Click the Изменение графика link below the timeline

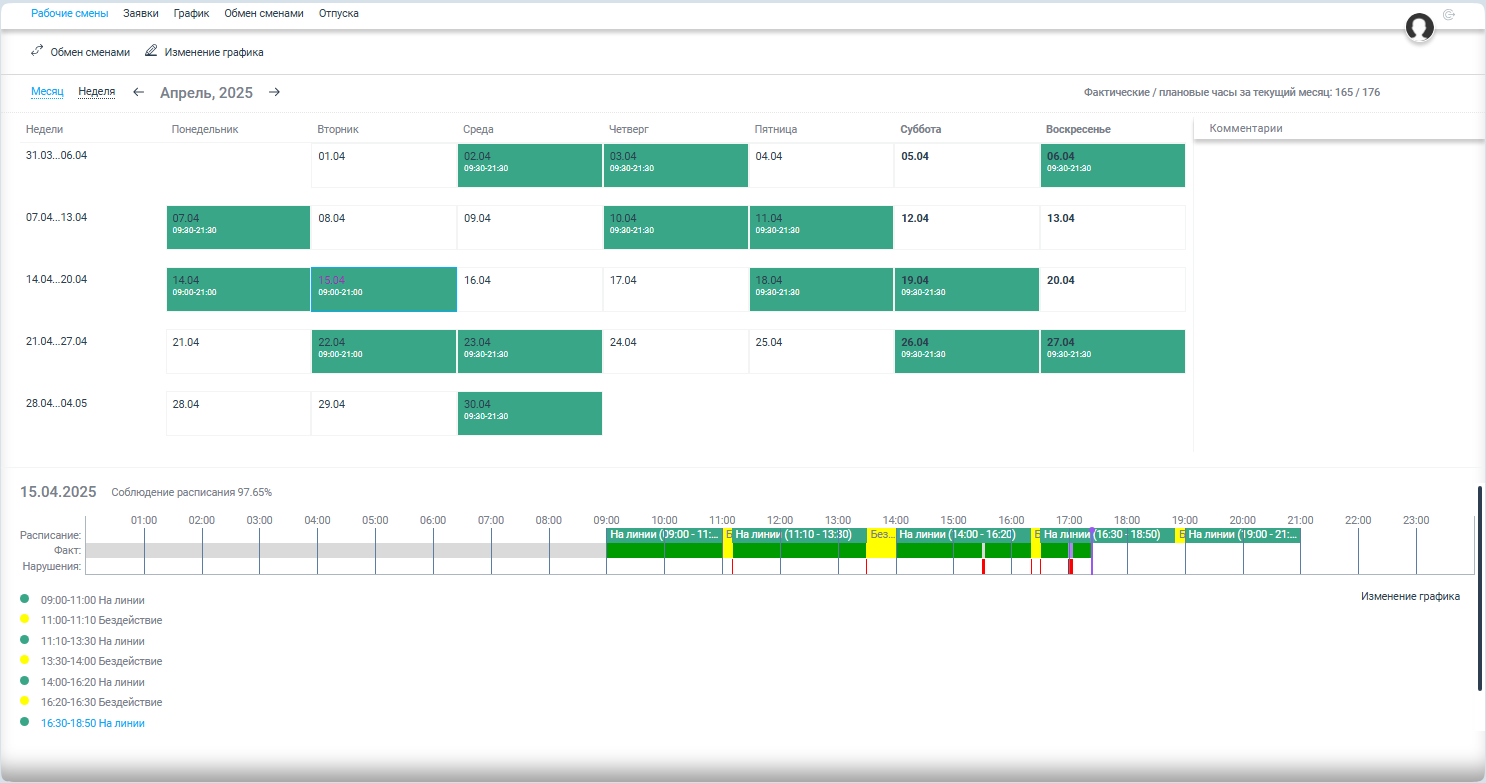point(1410,596)
